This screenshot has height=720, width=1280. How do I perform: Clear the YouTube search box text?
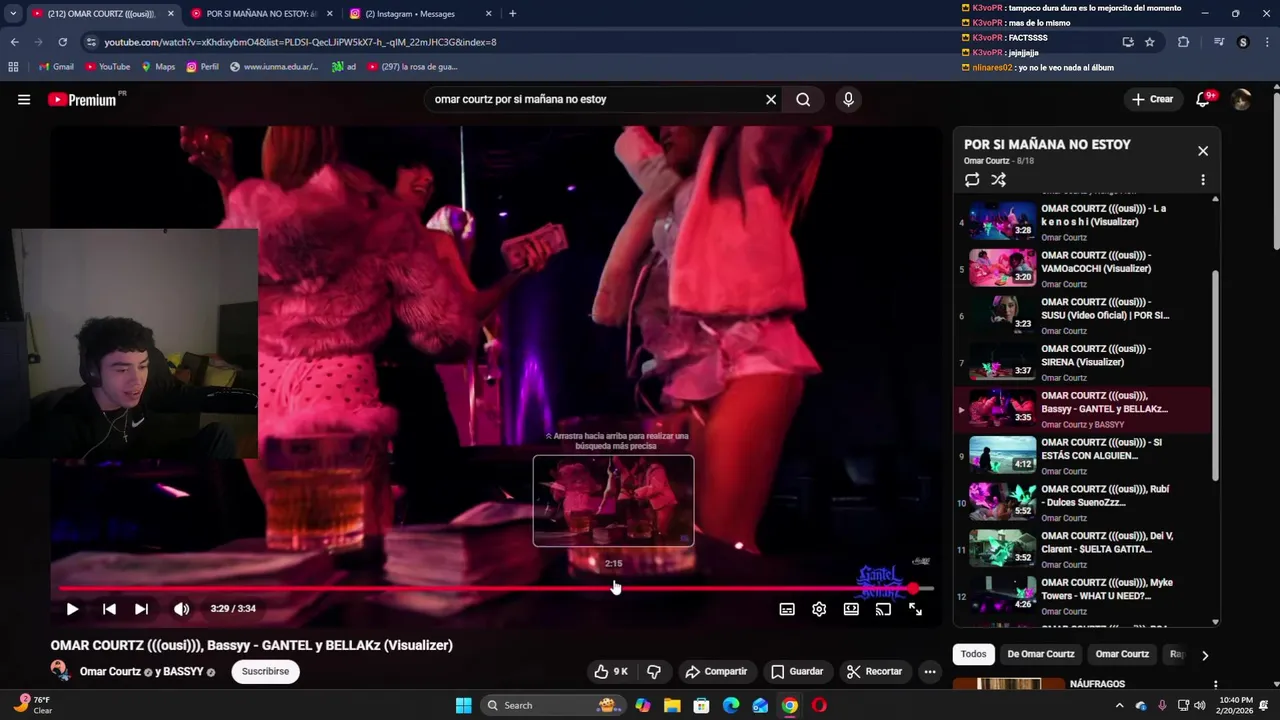[771, 99]
